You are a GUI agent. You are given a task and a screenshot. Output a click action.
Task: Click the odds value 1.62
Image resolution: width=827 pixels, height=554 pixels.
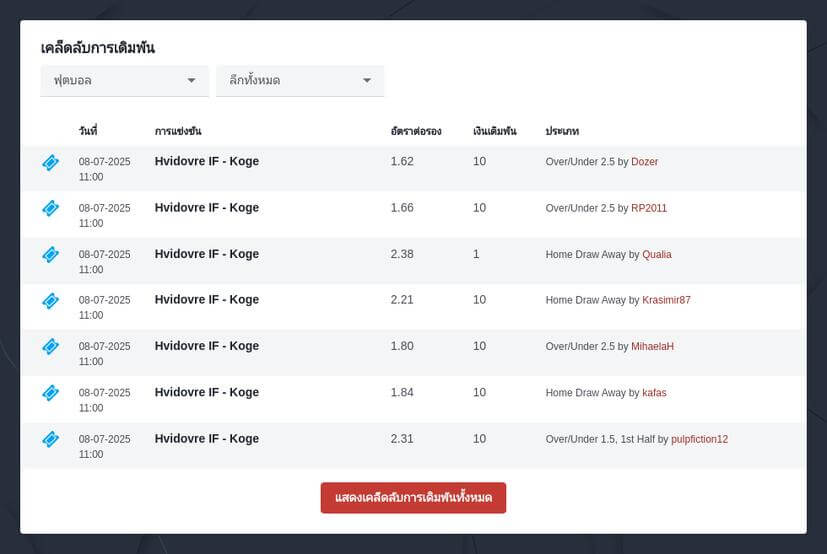[x=402, y=161]
